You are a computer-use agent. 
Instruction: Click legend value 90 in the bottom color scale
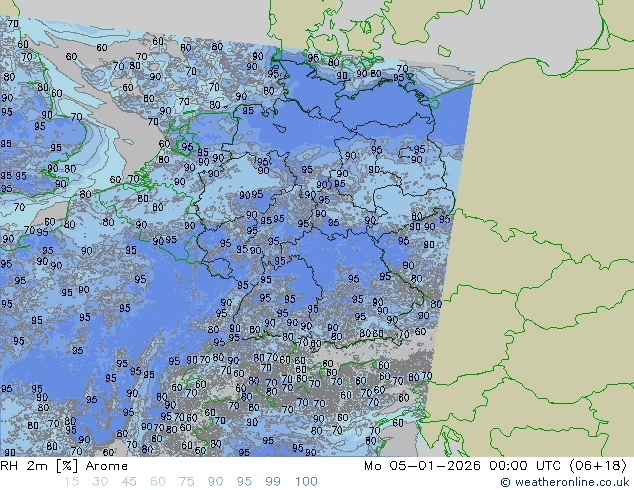[x=215, y=482]
